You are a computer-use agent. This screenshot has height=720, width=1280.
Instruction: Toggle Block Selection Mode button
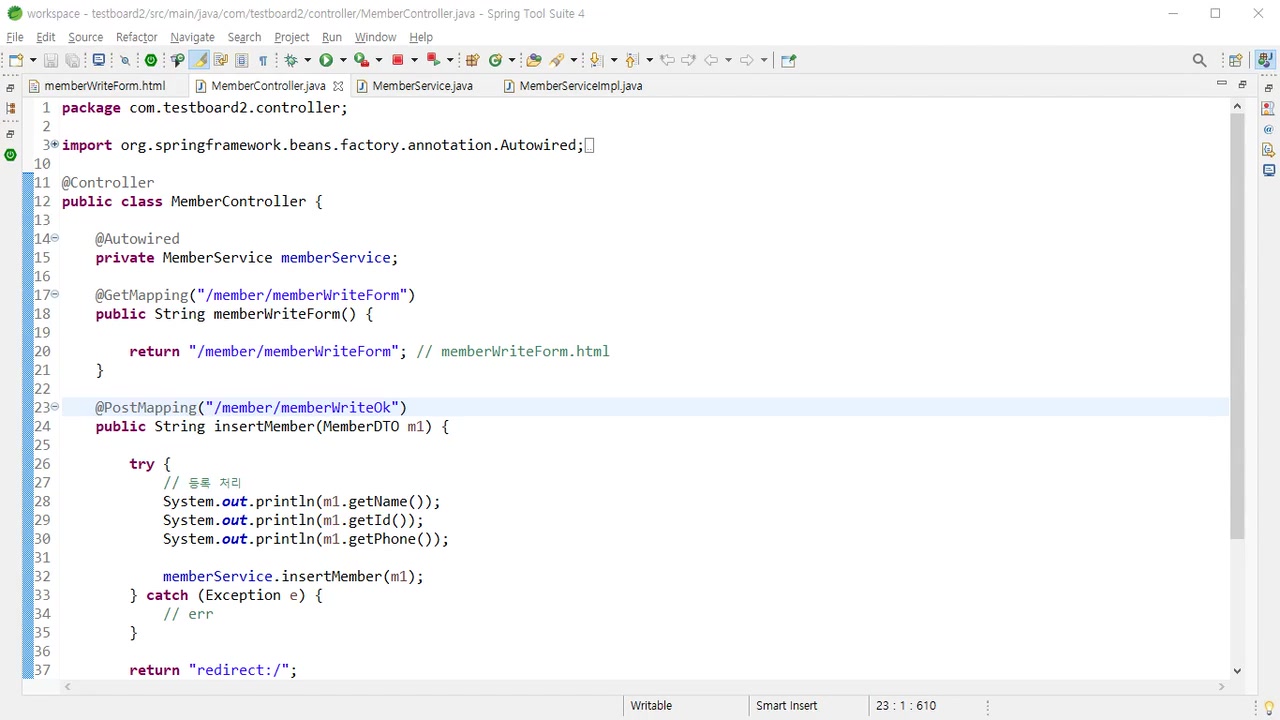pyautogui.click(x=242, y=60)
